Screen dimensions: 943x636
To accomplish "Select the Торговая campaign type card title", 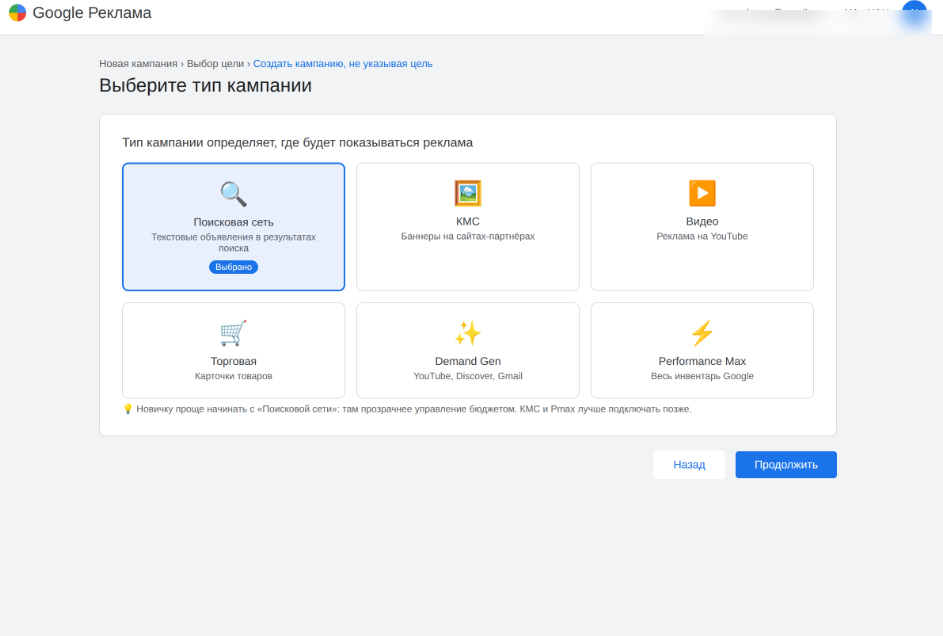I will click(x=233, y=361).
